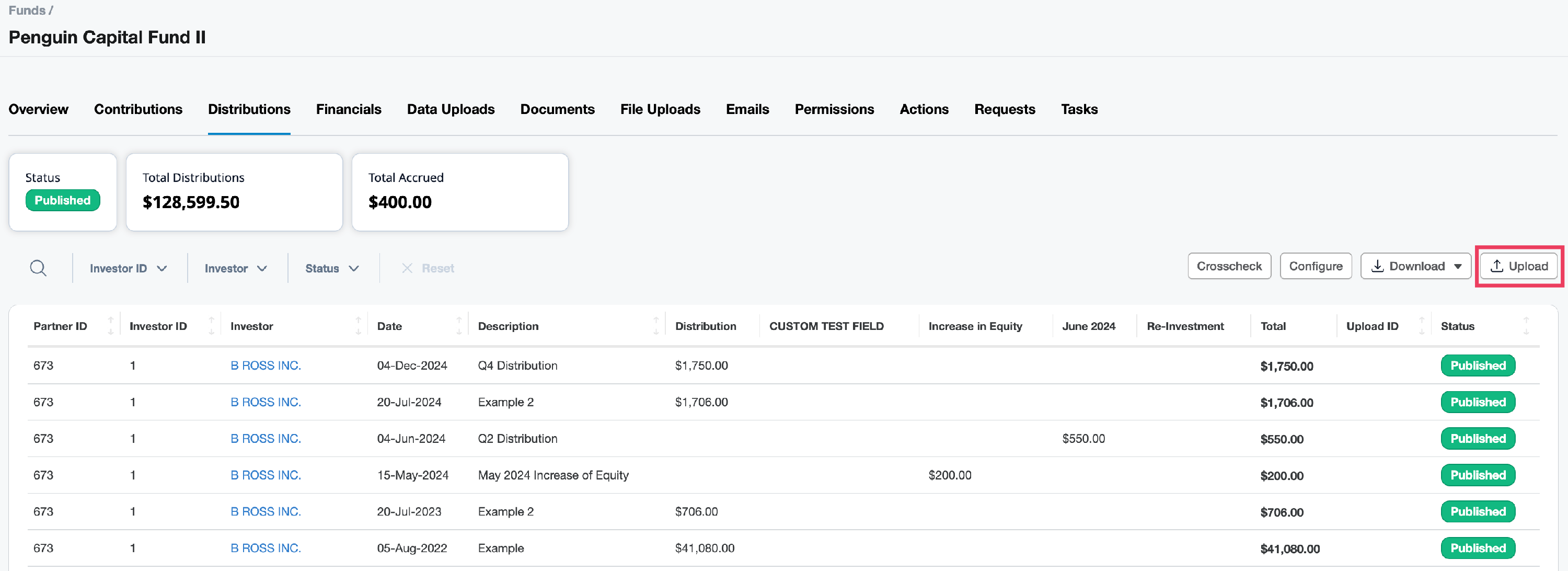
Task: Sort the Investor column arrows
Action: click(358, 326)
